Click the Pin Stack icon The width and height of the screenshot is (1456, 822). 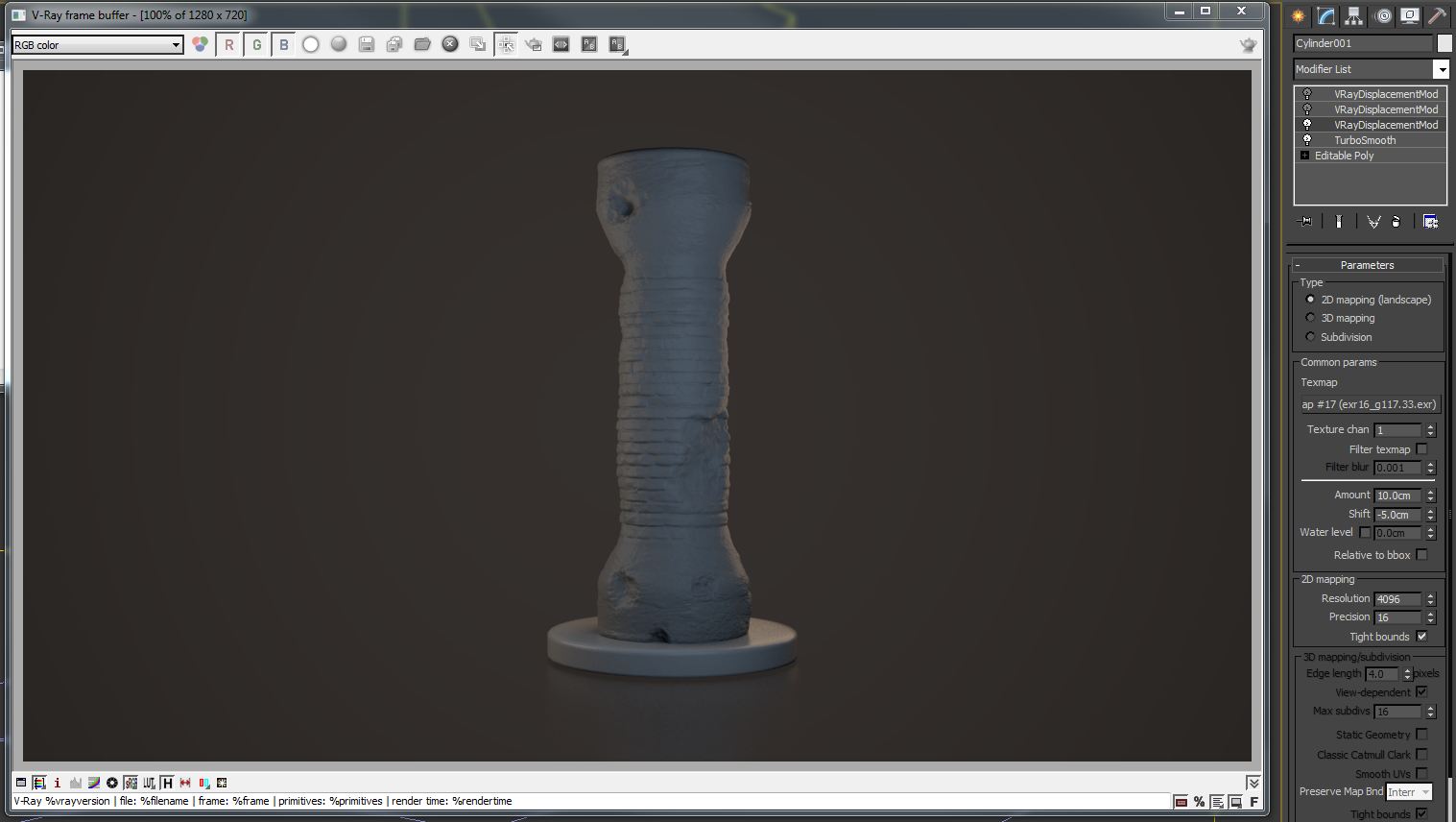(1305, 221)
